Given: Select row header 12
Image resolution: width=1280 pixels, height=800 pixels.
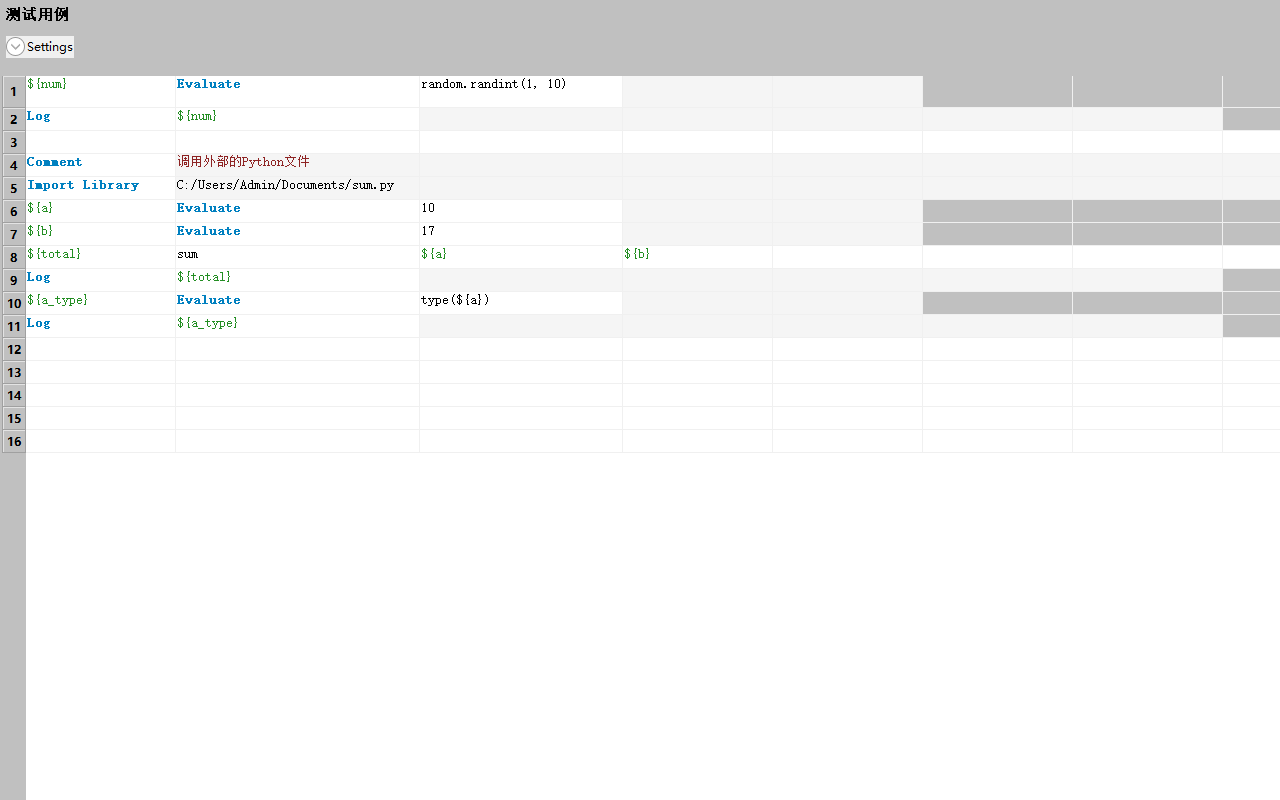Looking at the screenshot, I should coord(14,349).
